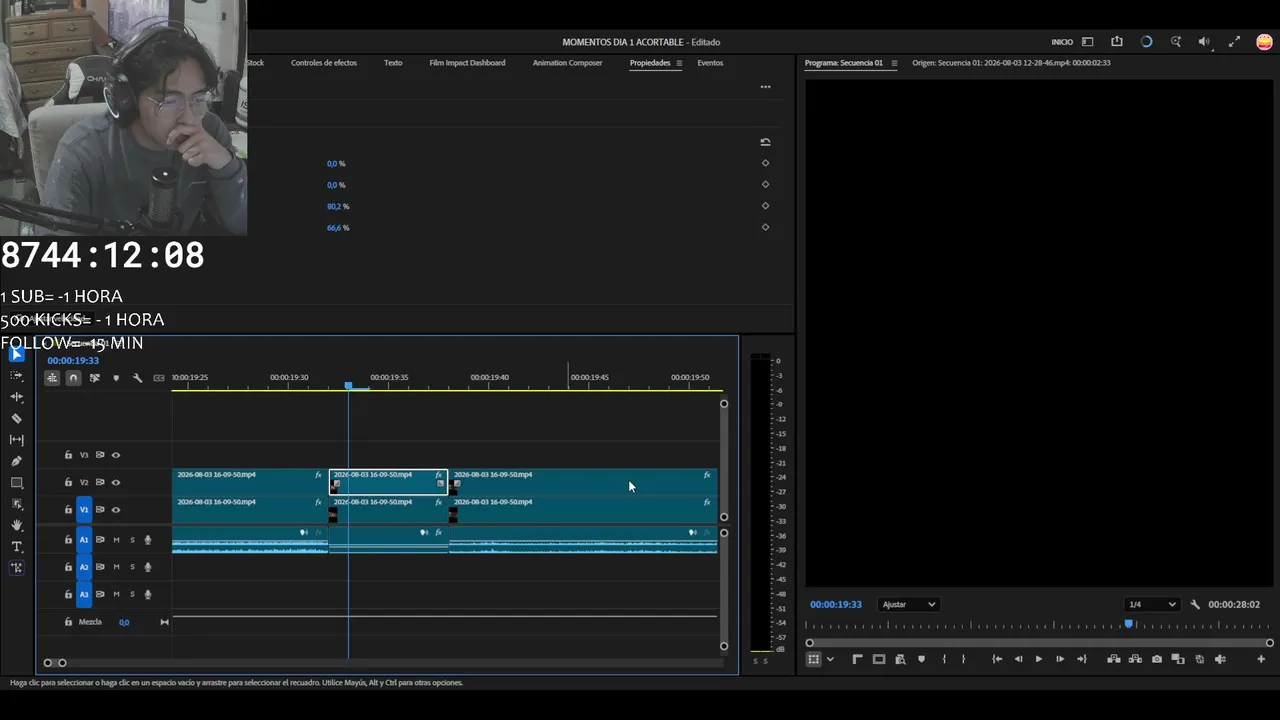The image size is (1280, 720).
Task: Select the Propiedades tab
Action: (650, 63)
